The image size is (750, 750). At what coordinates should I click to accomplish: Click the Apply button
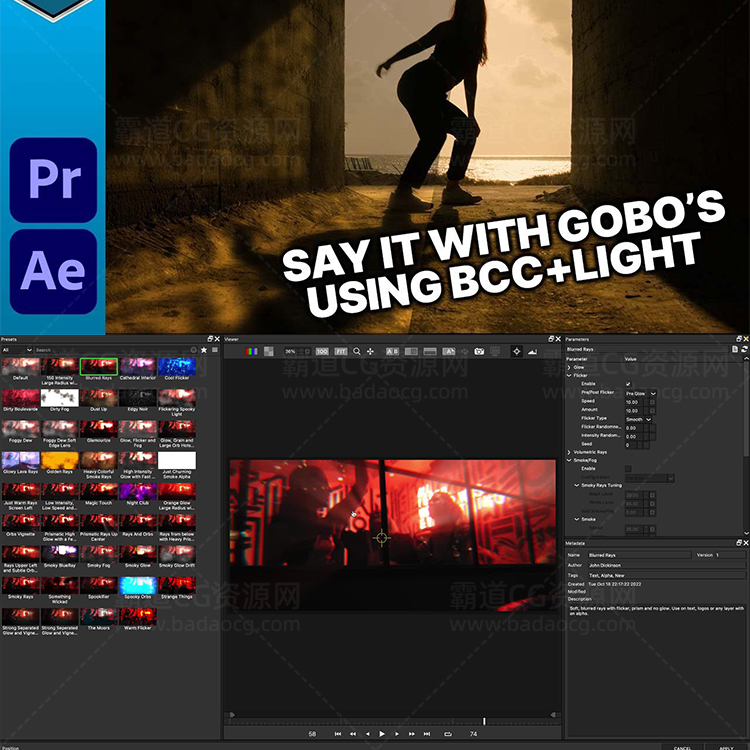click(x=726, y=747)
